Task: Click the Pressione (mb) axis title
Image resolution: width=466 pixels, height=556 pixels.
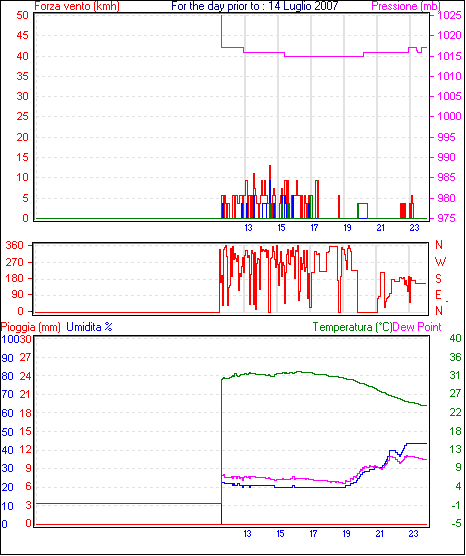Action: click(406, 6)
